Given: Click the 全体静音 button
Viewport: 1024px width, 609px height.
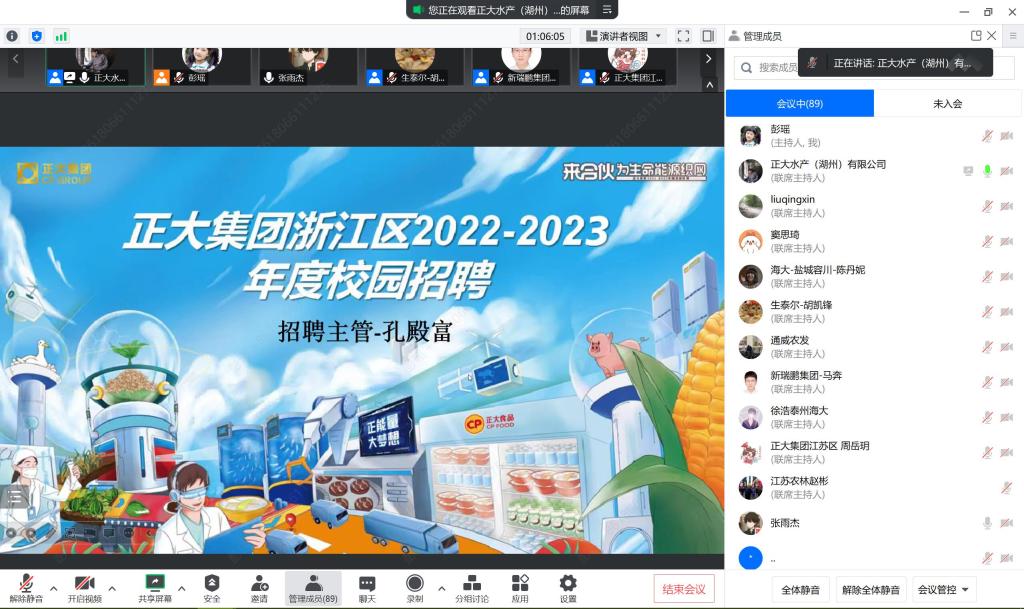Looking at the screenshot, I should (x=800, y=590).
